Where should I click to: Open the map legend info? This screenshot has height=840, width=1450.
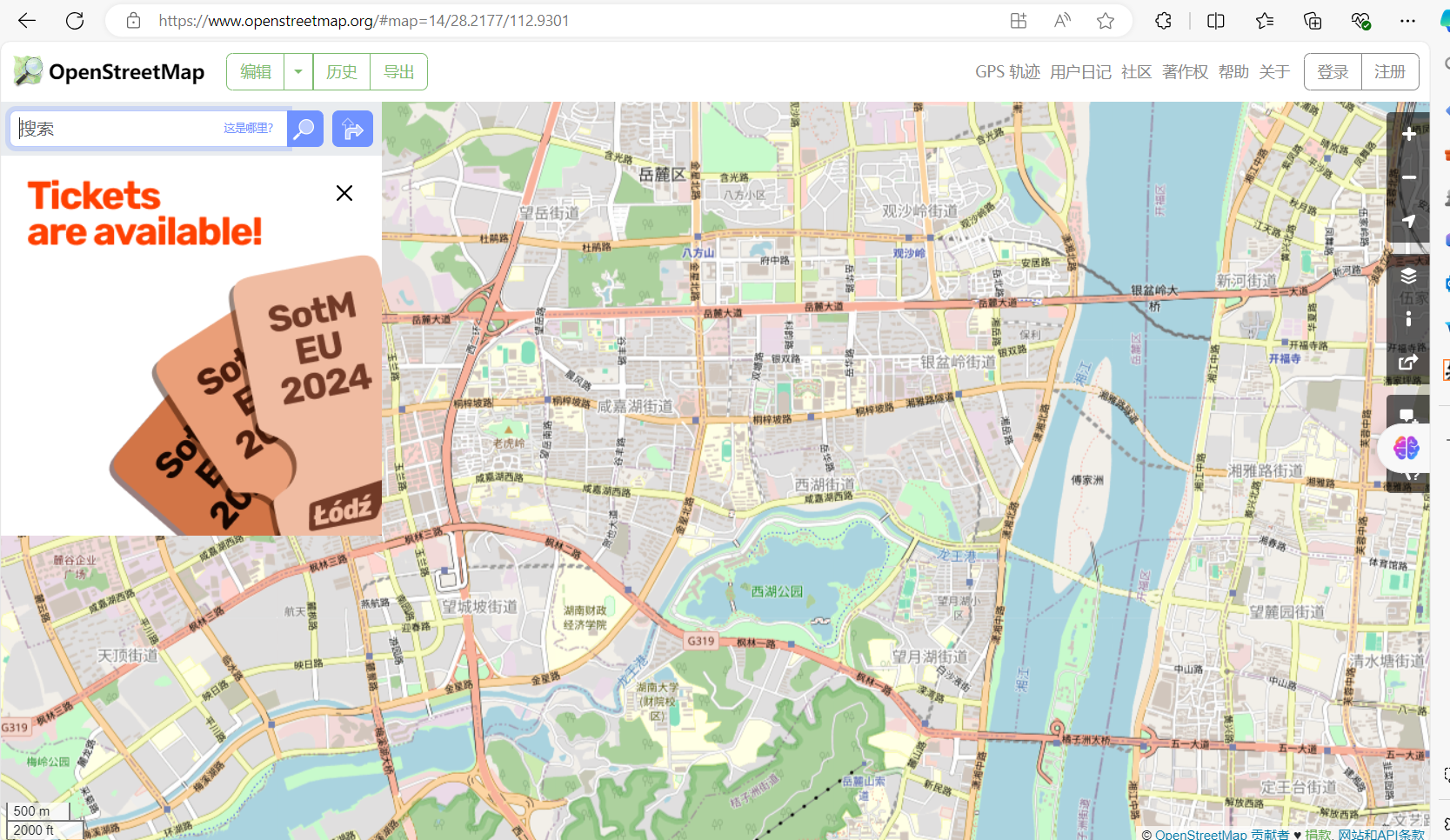pos(1408,319)
